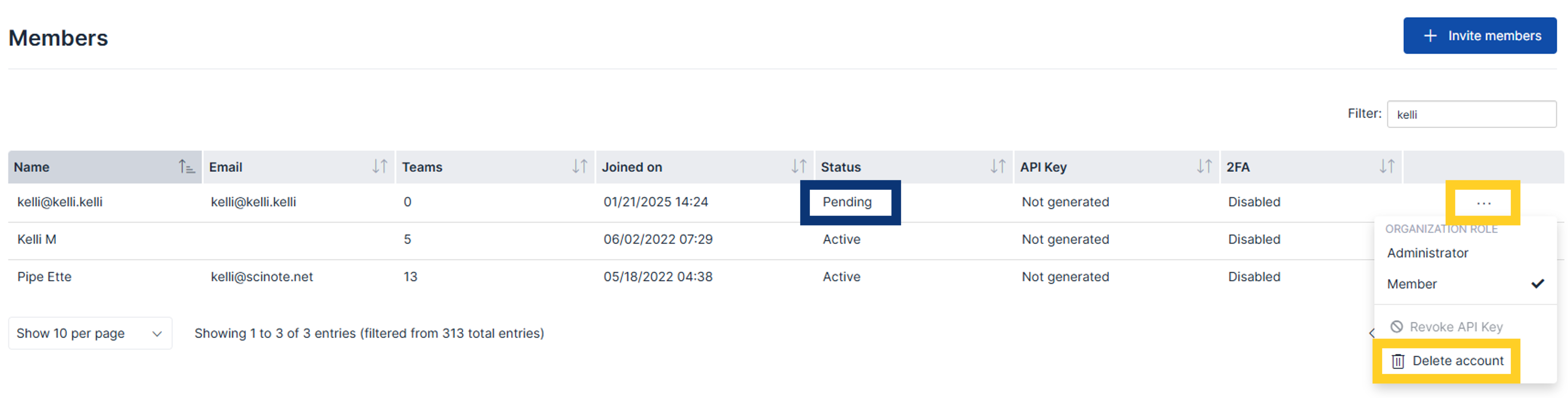Sort members by Name column arrow

pyautogui.click(x=186, y=167)
